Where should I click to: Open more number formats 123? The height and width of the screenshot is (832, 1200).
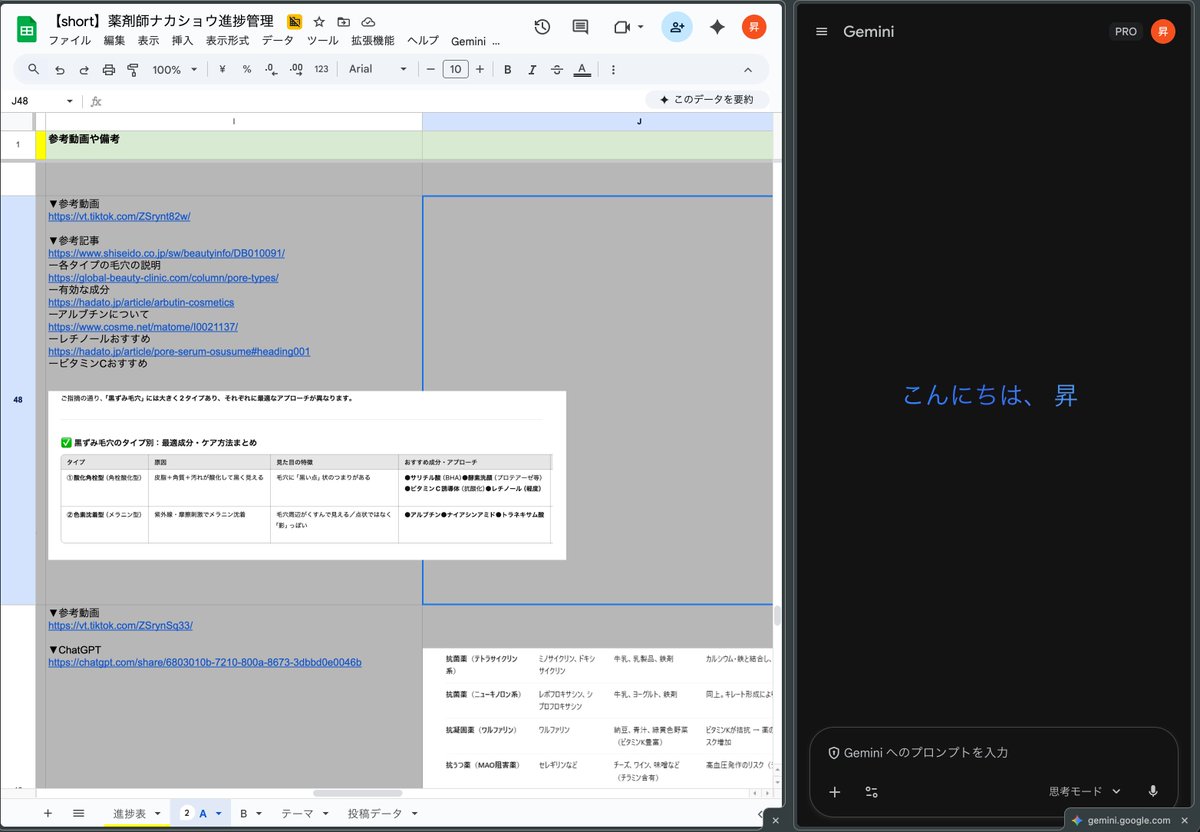pyautogui.click(x=321, y=69)
